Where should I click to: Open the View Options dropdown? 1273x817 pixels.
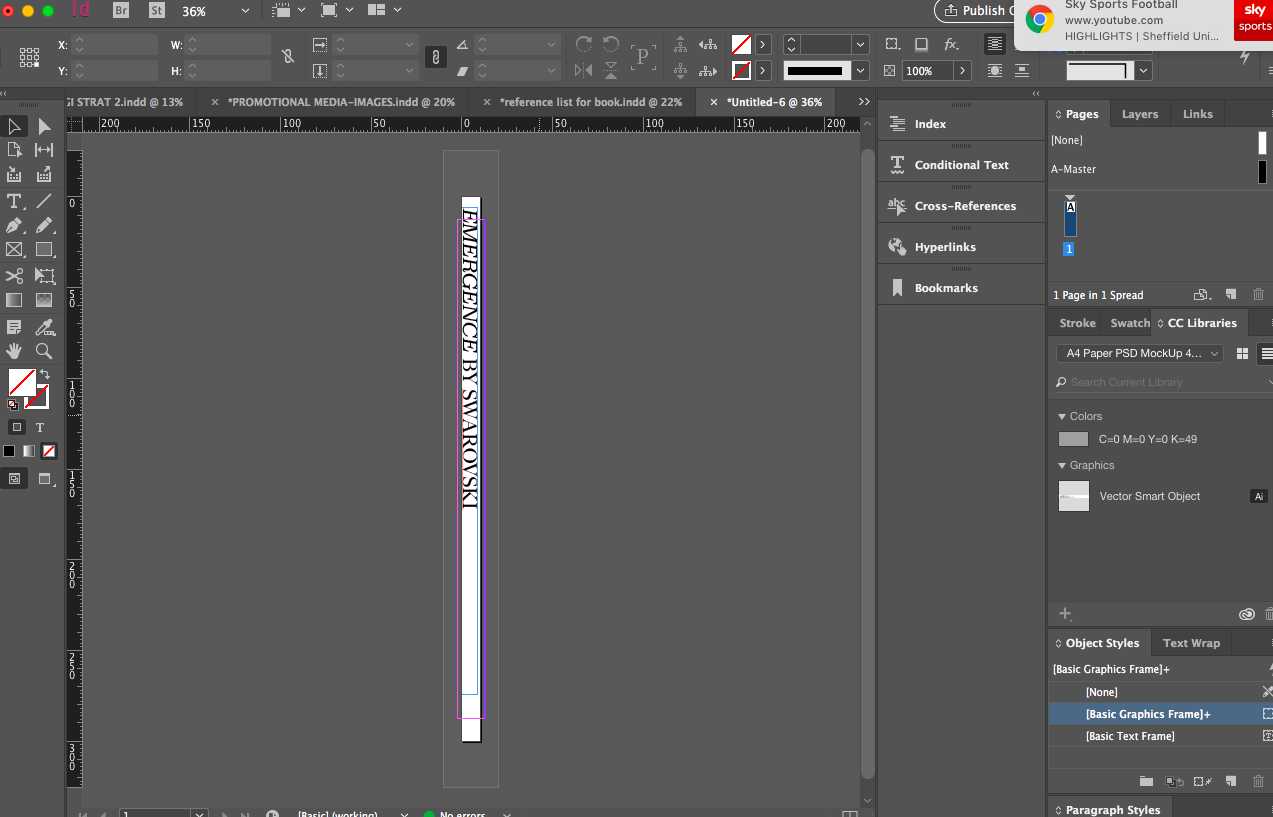288,11
